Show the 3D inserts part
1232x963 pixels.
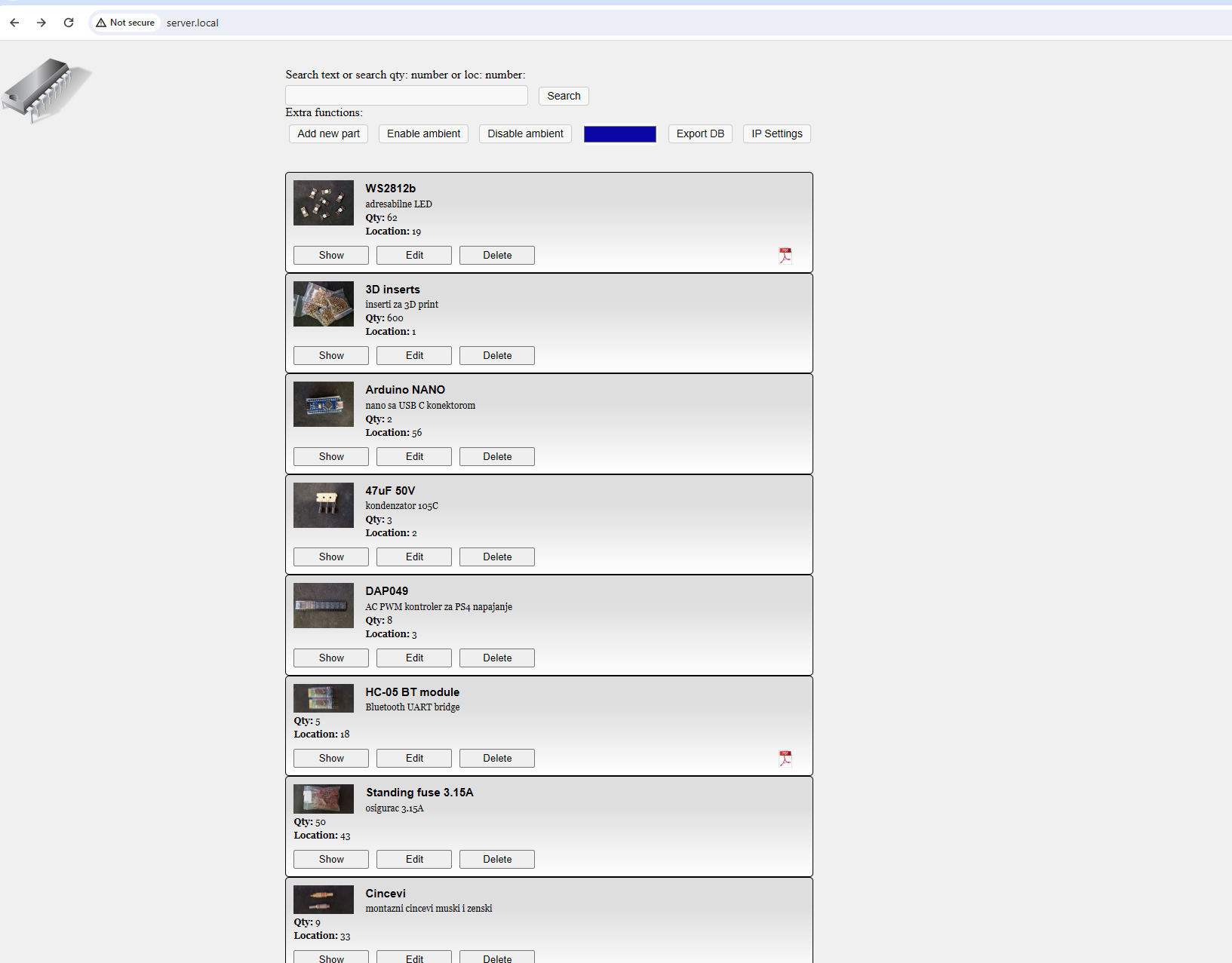coord(331,355)
